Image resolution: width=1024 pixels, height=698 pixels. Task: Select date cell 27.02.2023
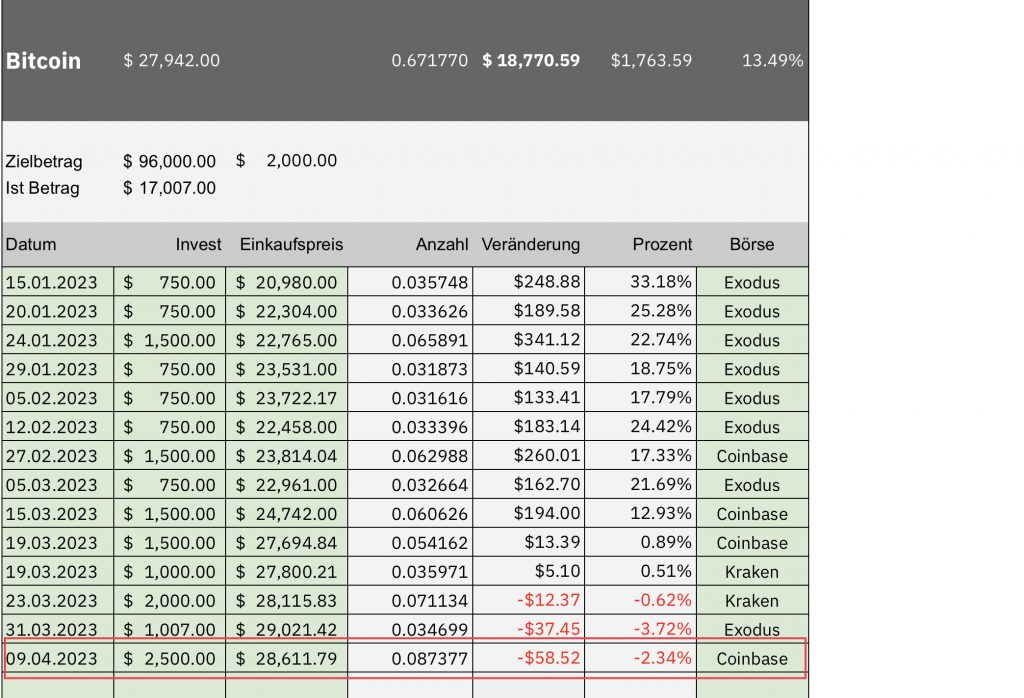pos(57,456)
